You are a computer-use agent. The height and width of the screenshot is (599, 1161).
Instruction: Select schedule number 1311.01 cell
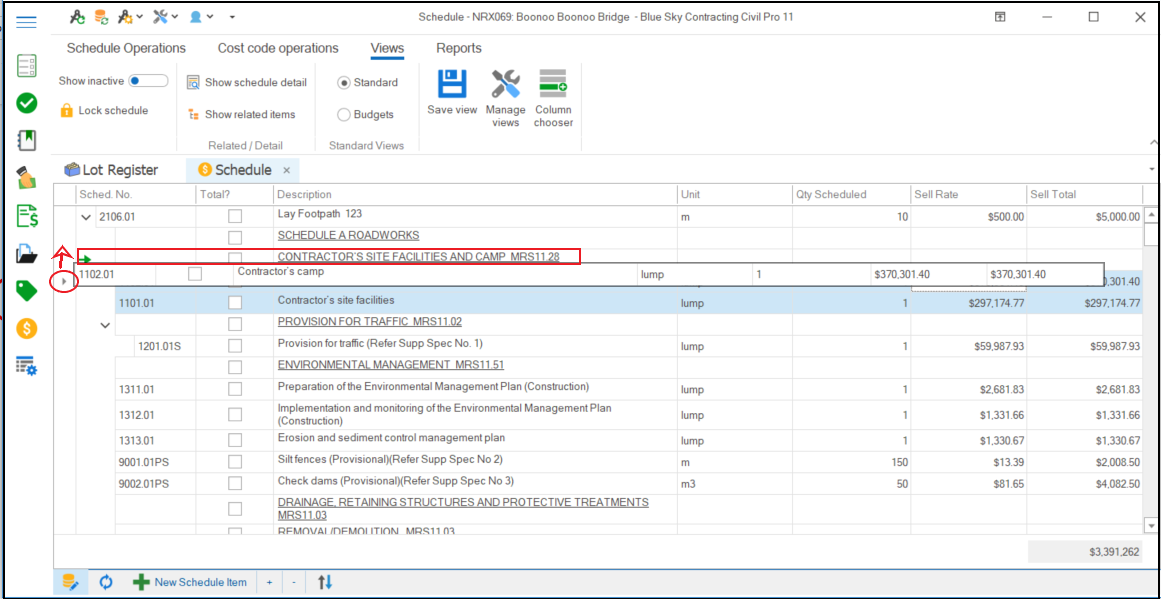tap(155, 389)
